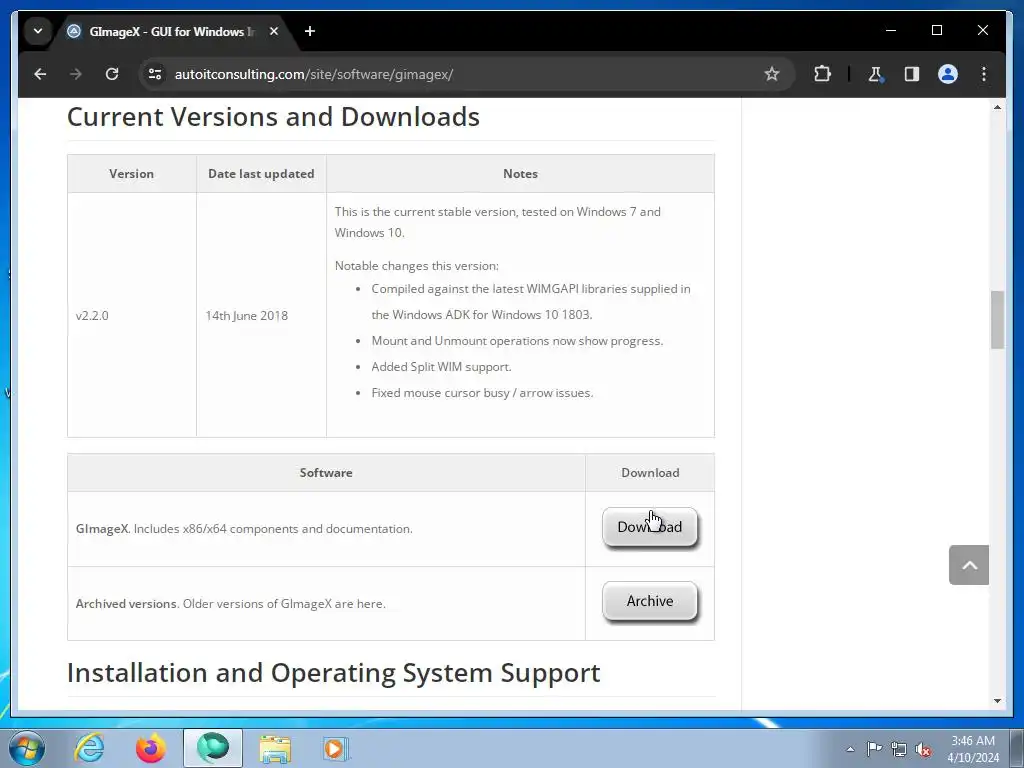Launch Firefox from the taskbar
The height and width of the screenshot is (768, 1024).
[150, 748]
